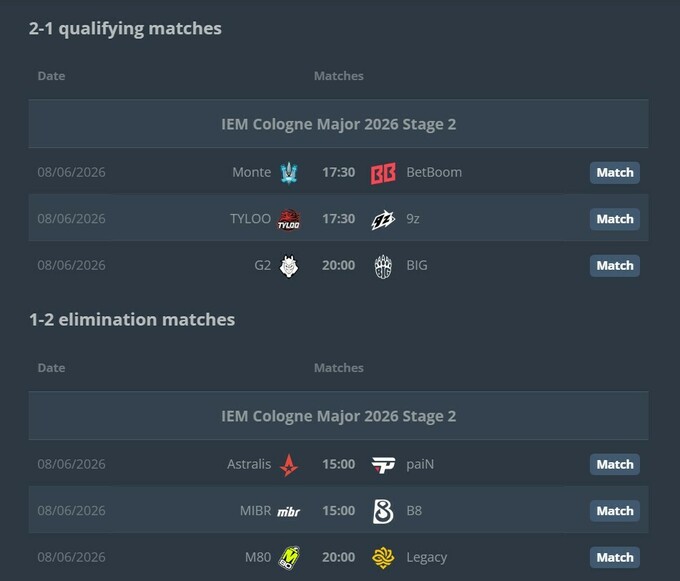Open the TYLOO team logo

coord(289,219)
